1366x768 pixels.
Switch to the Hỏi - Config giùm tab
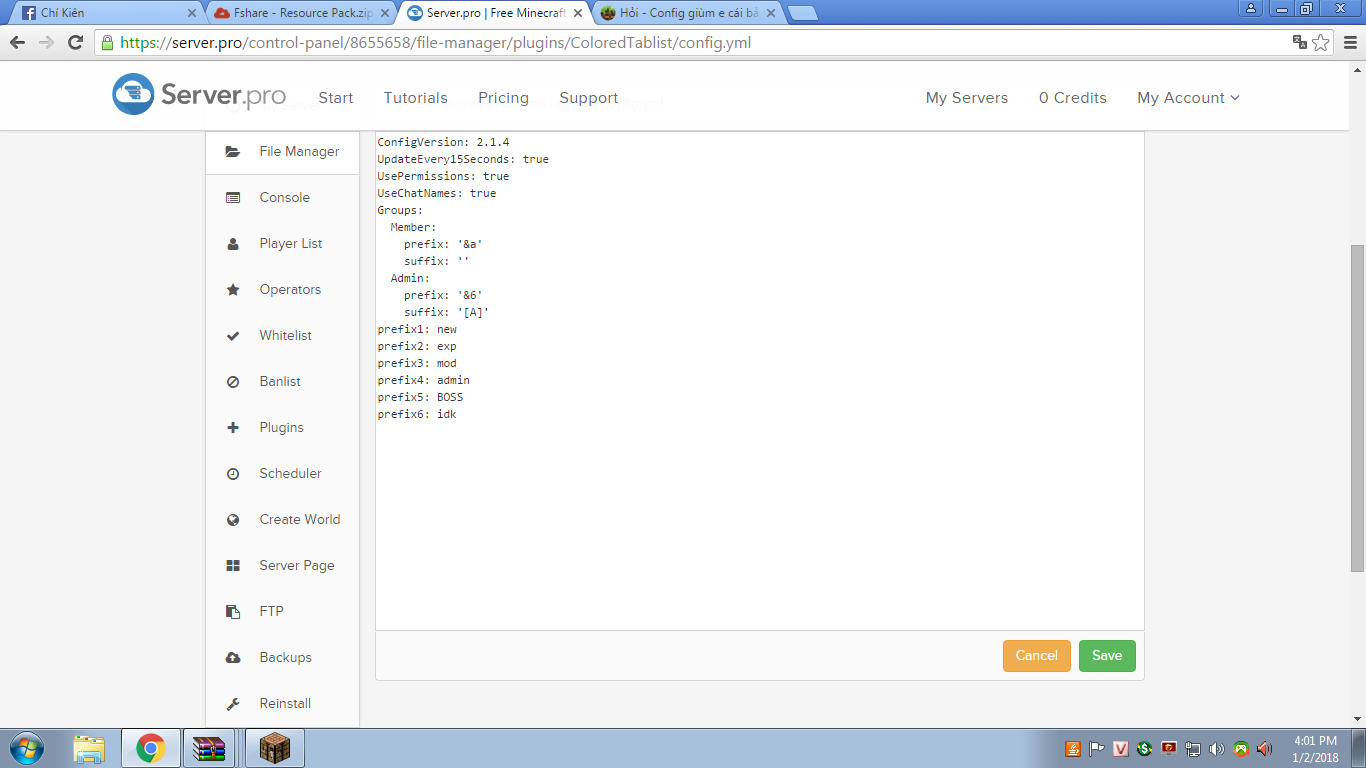pos(689,13)
